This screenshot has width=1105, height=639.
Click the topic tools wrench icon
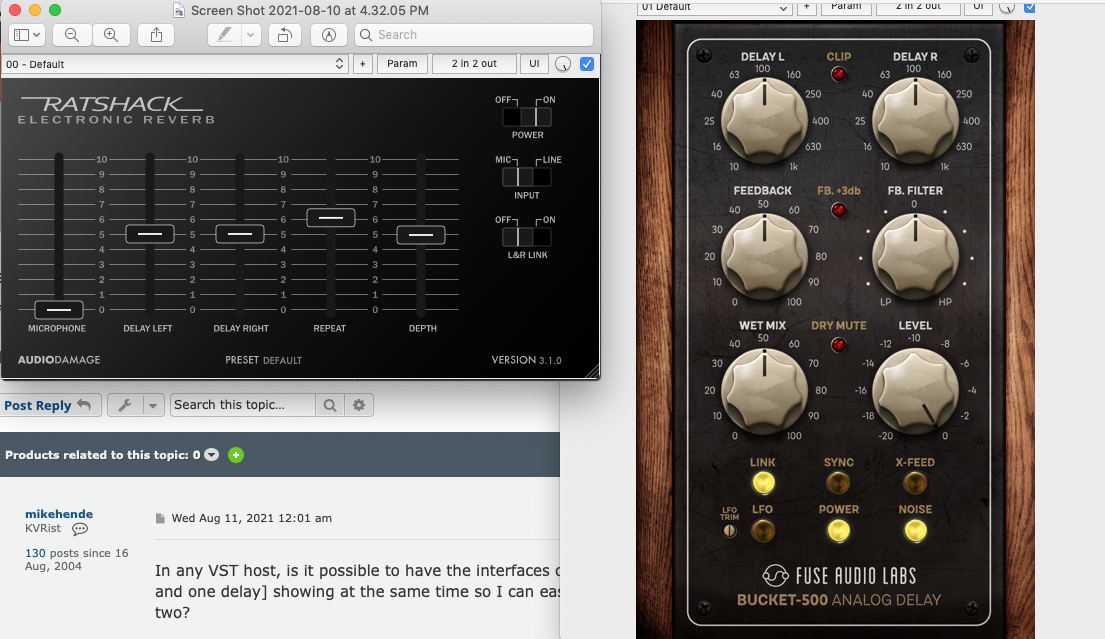tap(125, 405)
